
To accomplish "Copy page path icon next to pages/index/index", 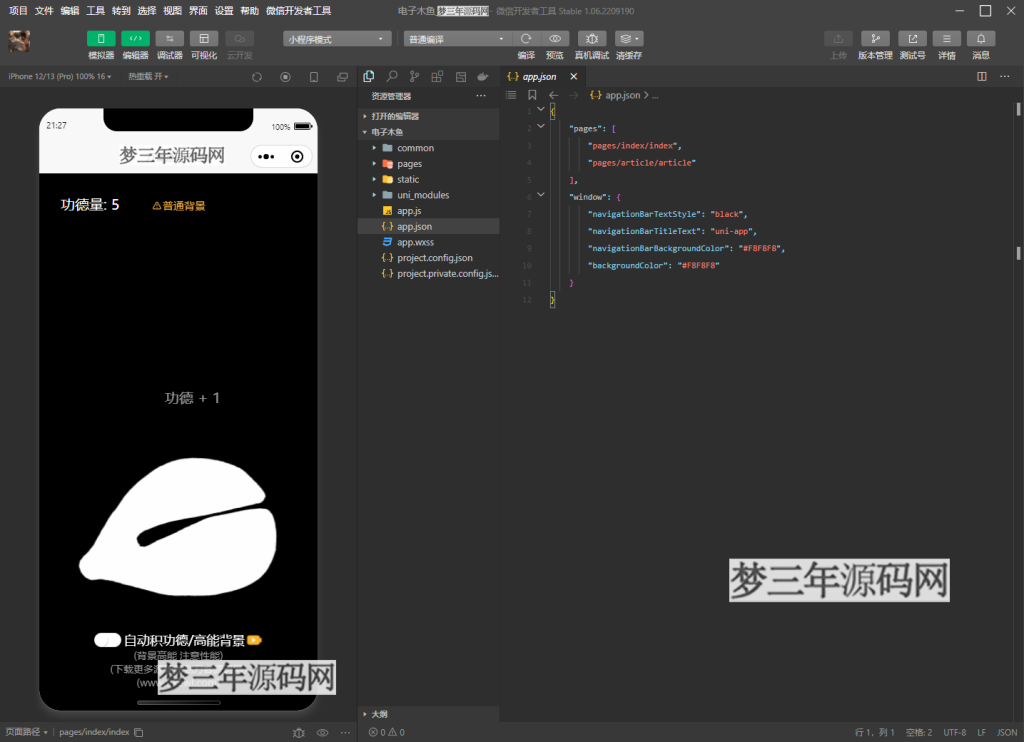I will 139,732.
